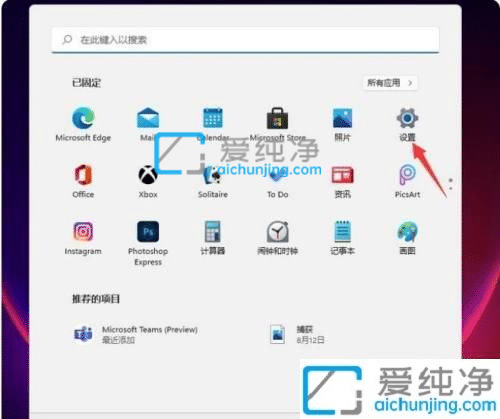500x419 pixels.
Task: Open the To Do app
Action: (x=277, y=181)
